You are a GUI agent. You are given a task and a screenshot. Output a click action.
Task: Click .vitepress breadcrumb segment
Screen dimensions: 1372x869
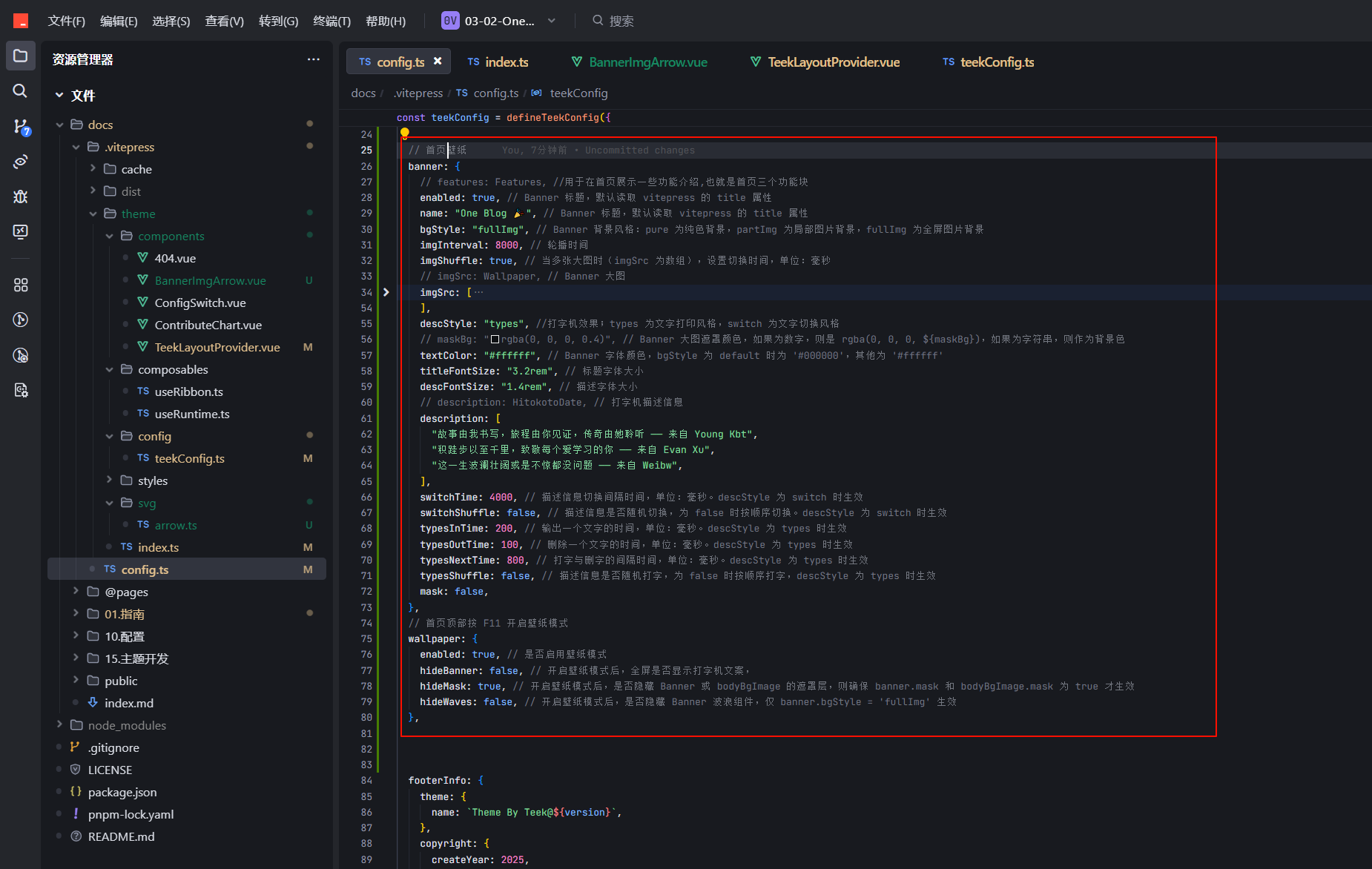point(418,93)
